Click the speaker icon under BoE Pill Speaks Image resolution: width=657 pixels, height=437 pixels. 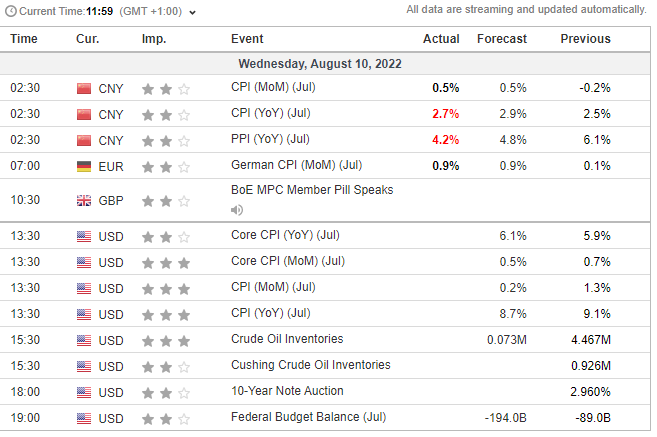237,210
